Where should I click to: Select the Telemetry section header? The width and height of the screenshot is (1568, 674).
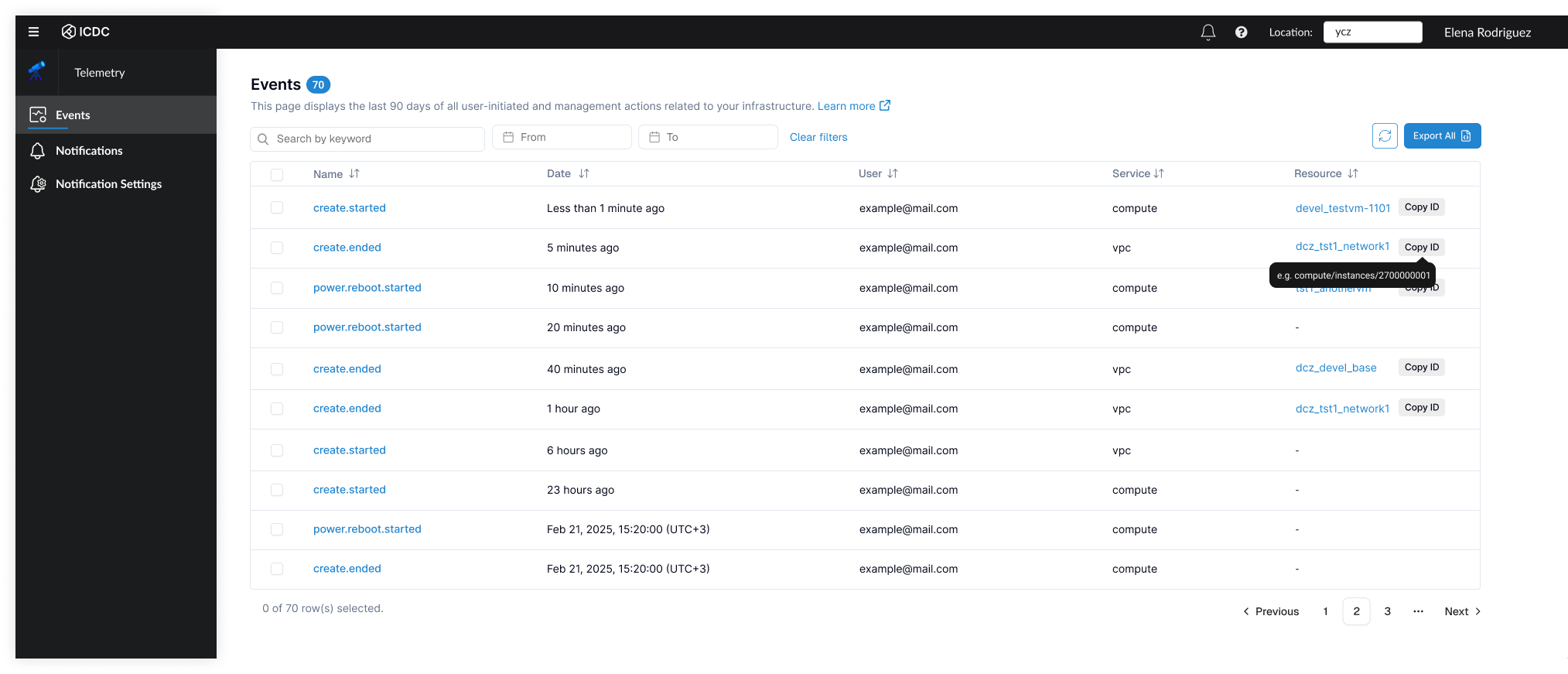(x=100, y=72)
